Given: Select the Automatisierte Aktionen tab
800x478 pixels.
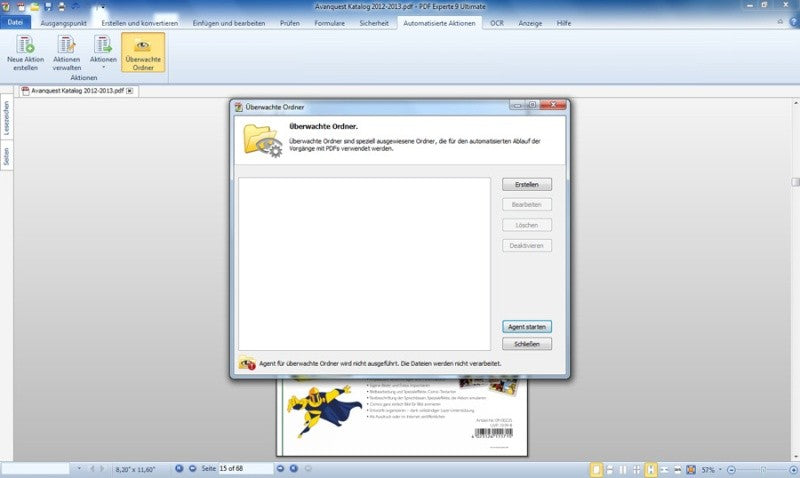Looking at the screenshot, I should point(439,23).
